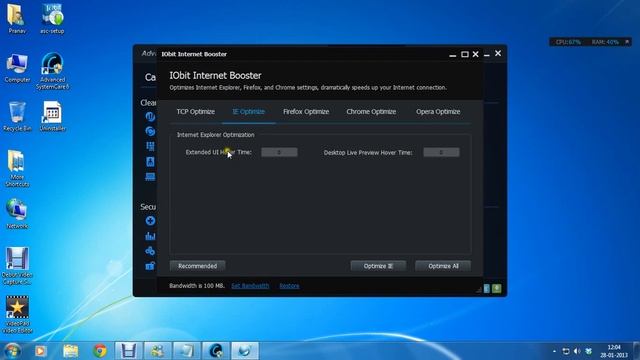Screen dimensions: 640x360
Task: Click the Optimize IE button
Action: point(378,266)
